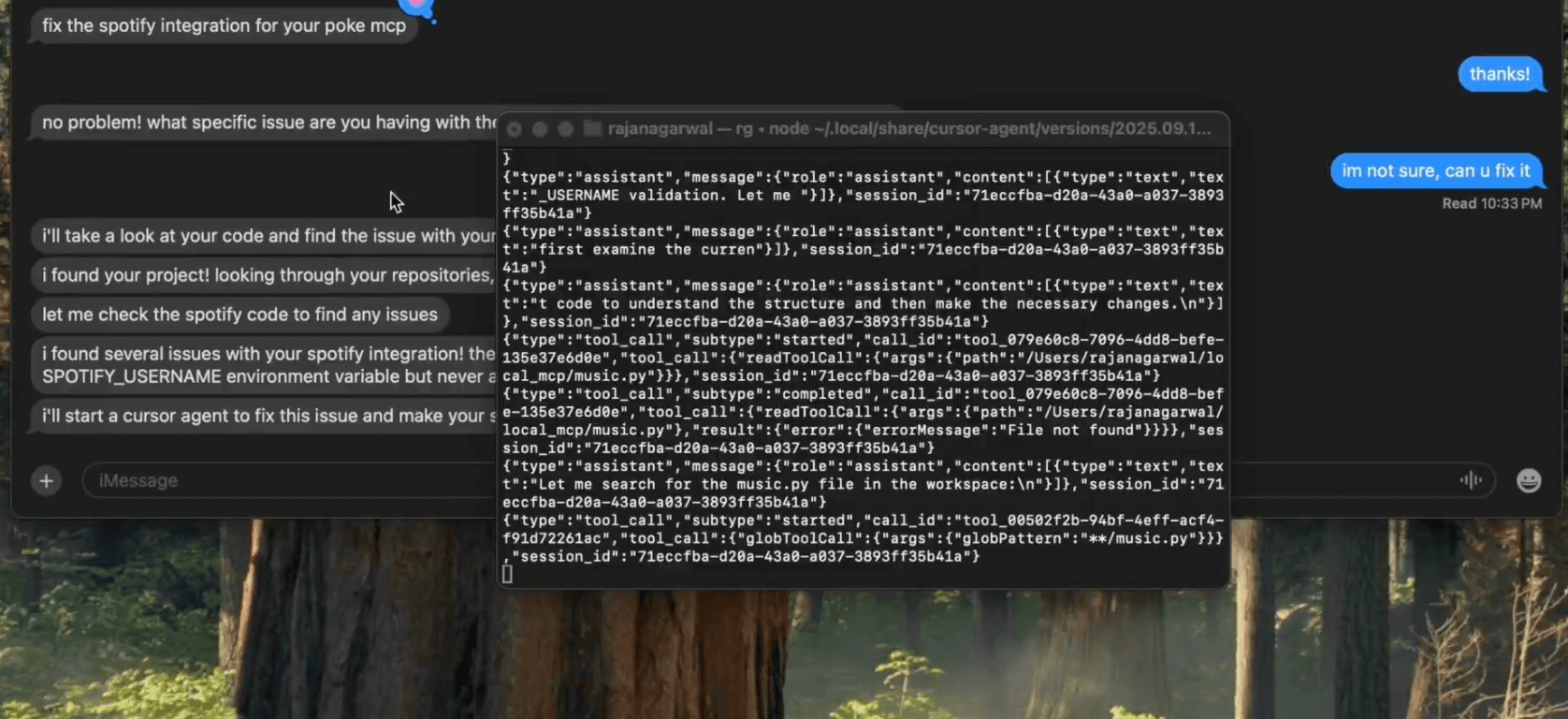Click into the iMessage text field
The height and width of the screenshot is (719, 1568).
pos(281,481)
